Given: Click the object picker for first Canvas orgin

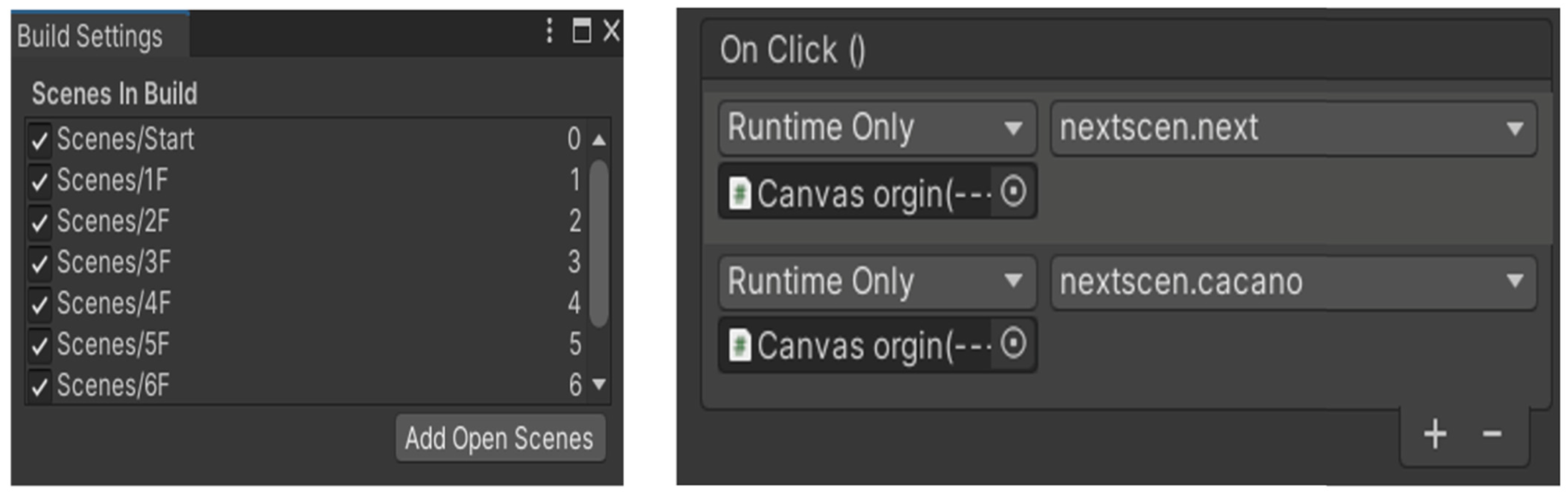Looking at the screenshot, I should (1013, 192).
